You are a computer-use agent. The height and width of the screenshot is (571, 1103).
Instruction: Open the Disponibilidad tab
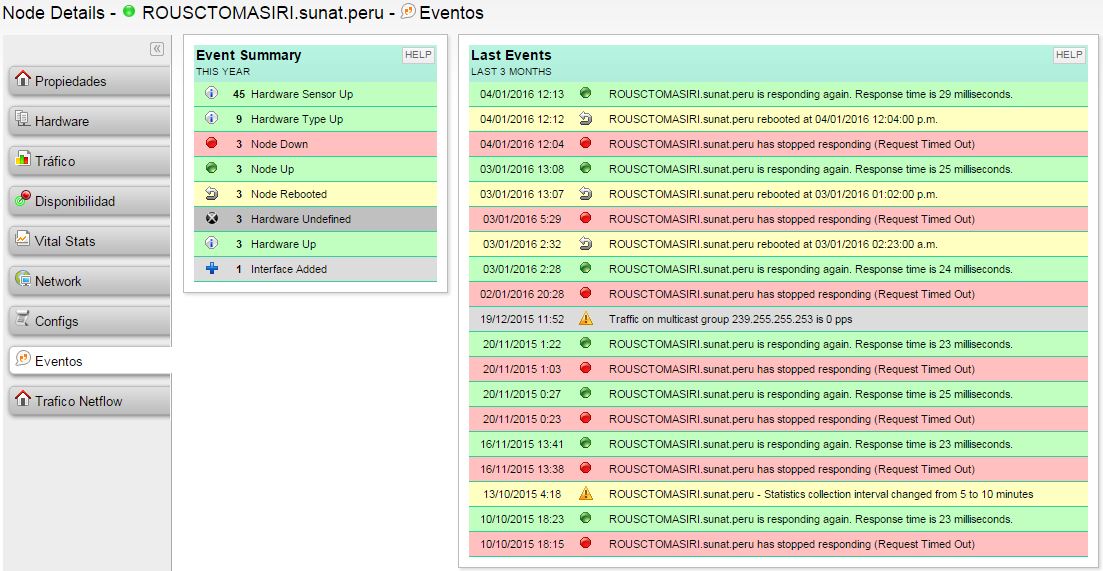coord(89,201)
